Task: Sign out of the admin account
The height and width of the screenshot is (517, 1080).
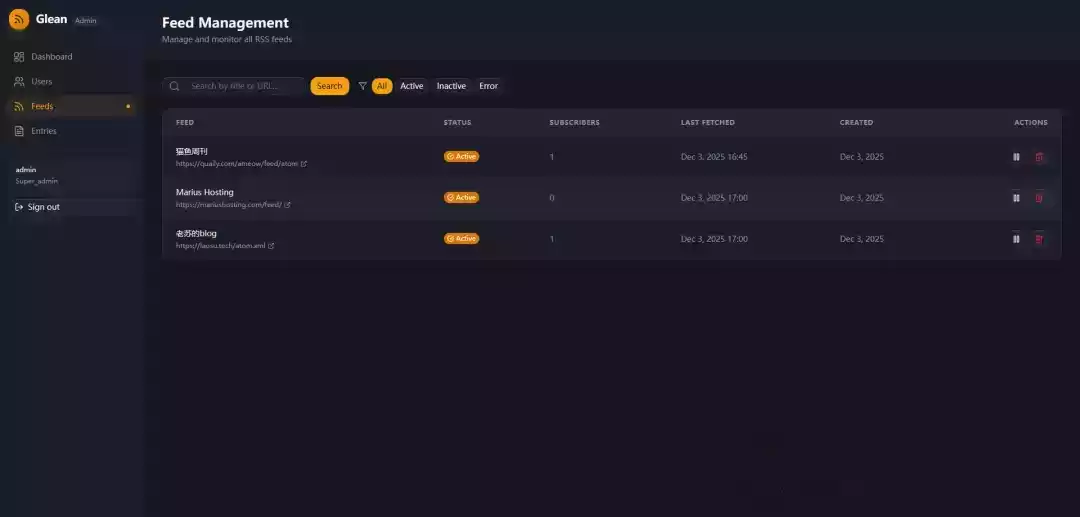Action: coord(43,207)
